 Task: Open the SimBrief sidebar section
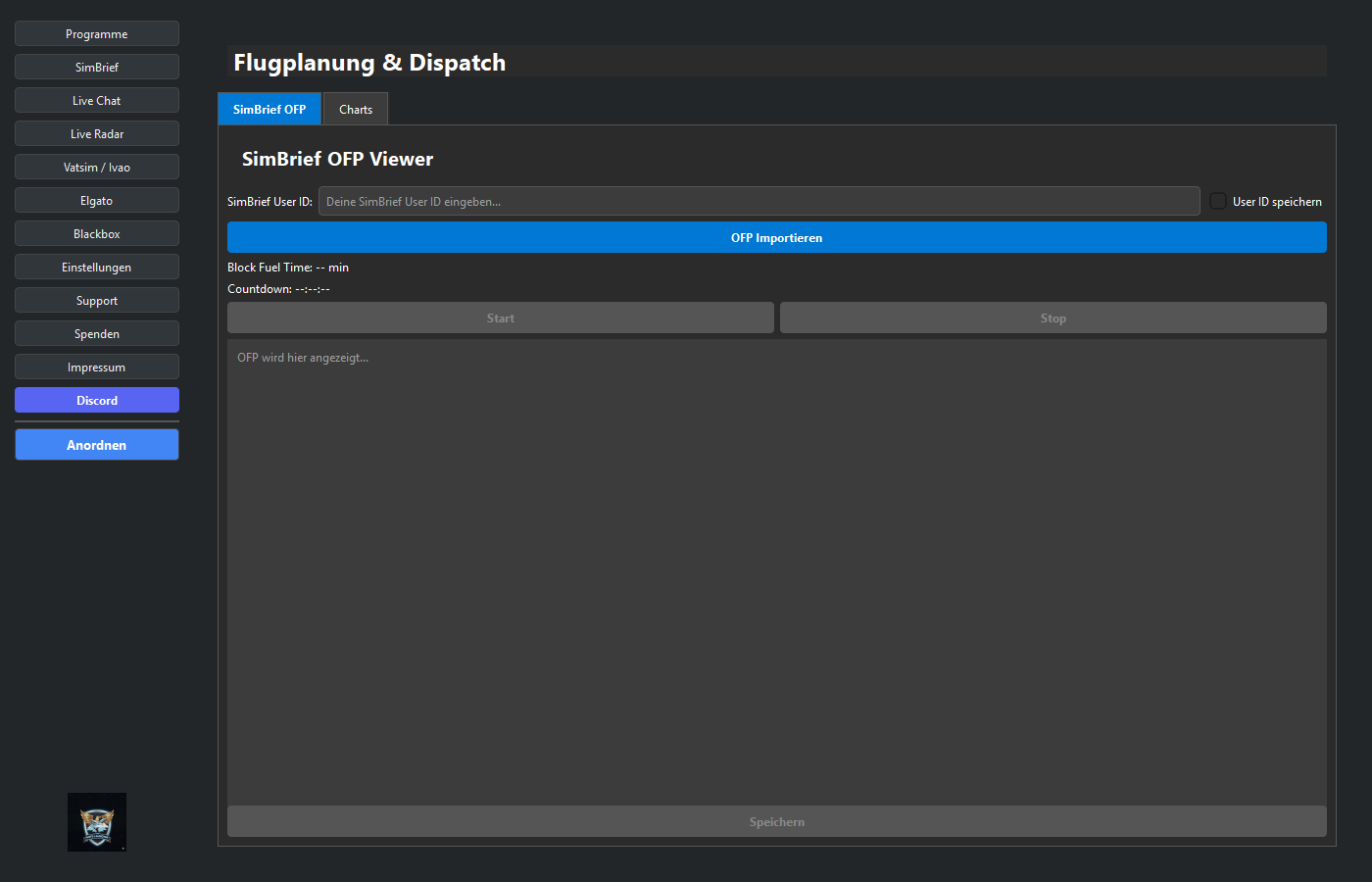pos(97,68)
